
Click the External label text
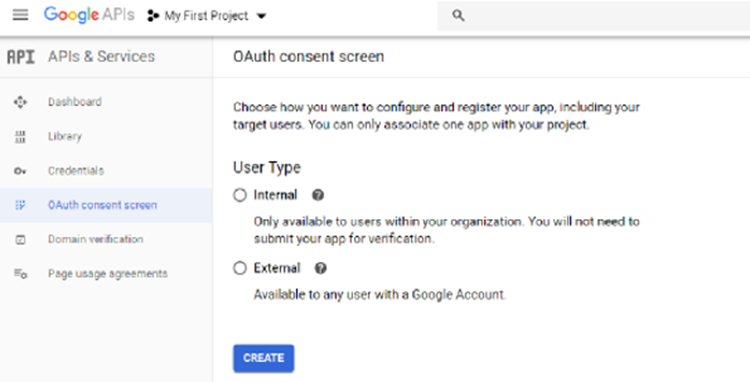coord(276,268)
